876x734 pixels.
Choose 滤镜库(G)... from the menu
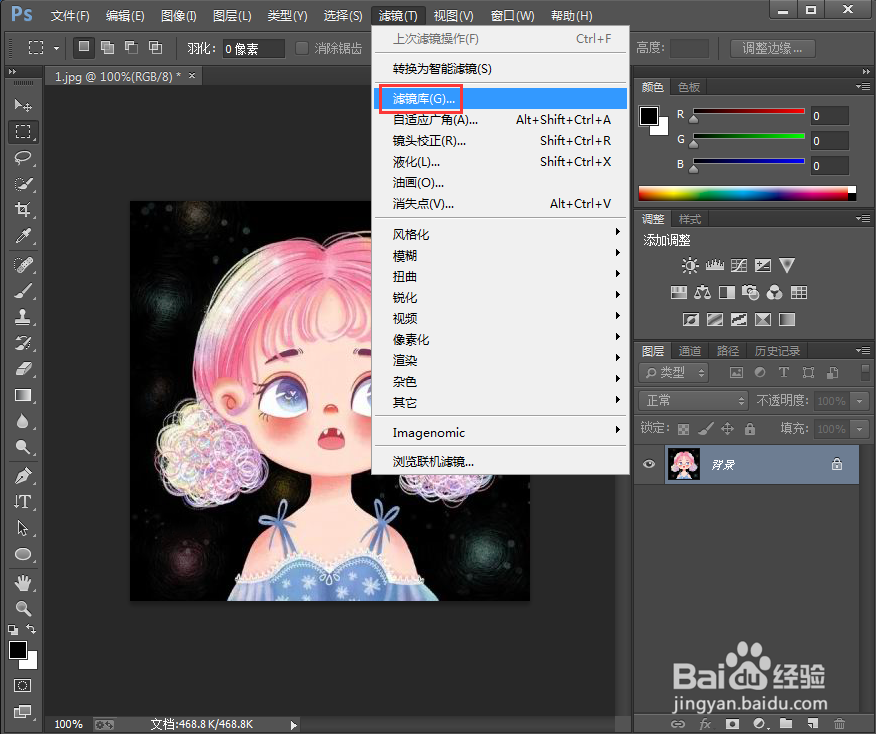click(x=501, y=99)
